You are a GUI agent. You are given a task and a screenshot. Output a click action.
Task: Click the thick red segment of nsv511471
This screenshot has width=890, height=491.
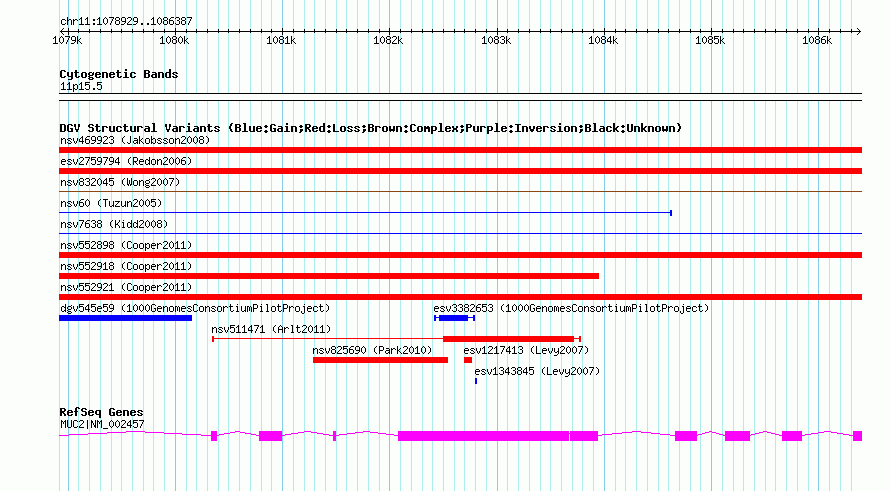point(509,339)
